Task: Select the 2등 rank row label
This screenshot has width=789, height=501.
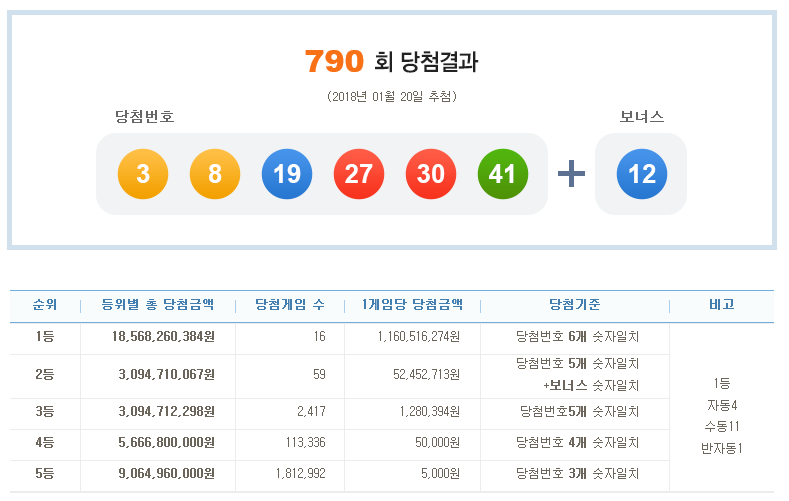Action: (45, 375)
